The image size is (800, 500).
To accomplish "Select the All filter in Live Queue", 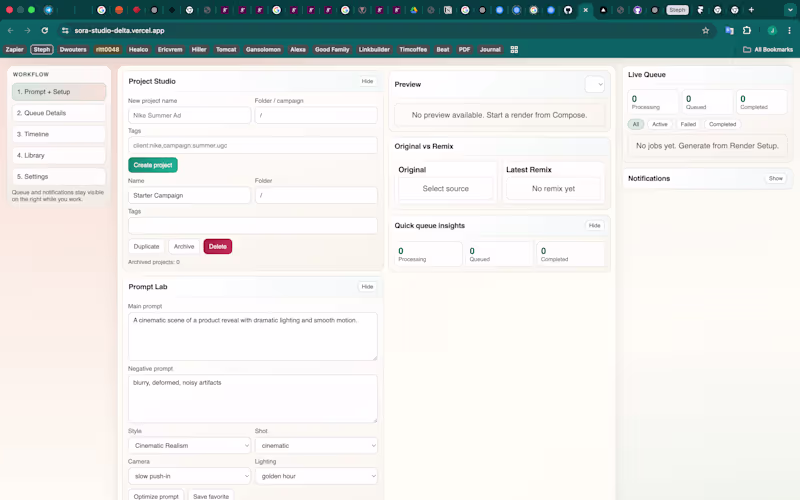I will (x=636, y=124).
